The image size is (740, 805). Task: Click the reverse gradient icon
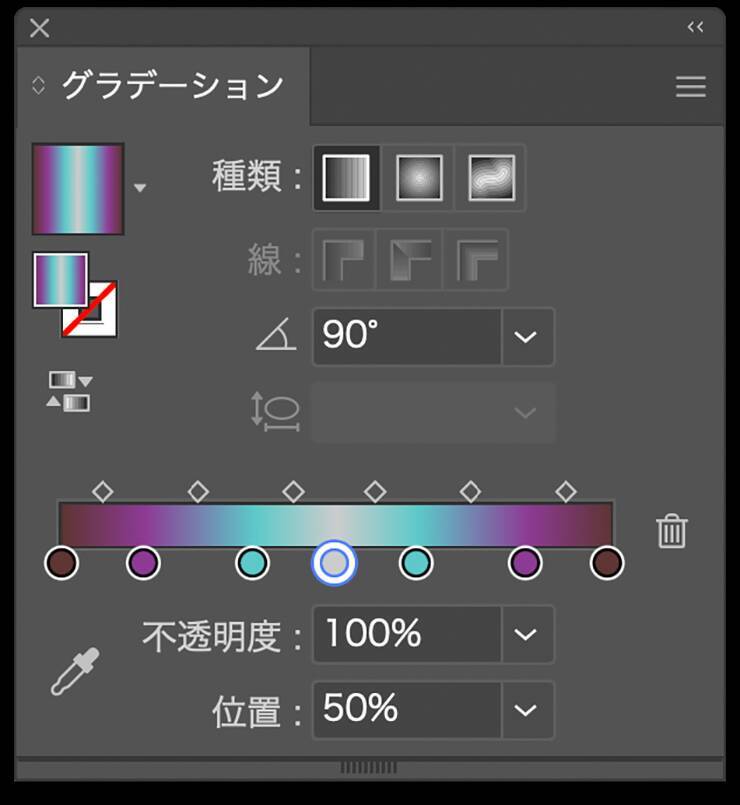click(69, 391)
